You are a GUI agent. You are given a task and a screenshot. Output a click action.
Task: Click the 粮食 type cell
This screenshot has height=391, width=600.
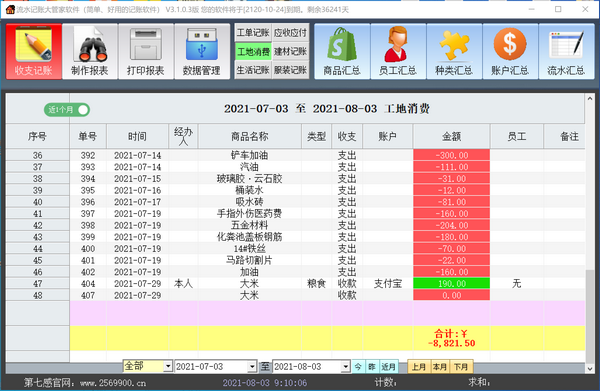coord(316,283)
